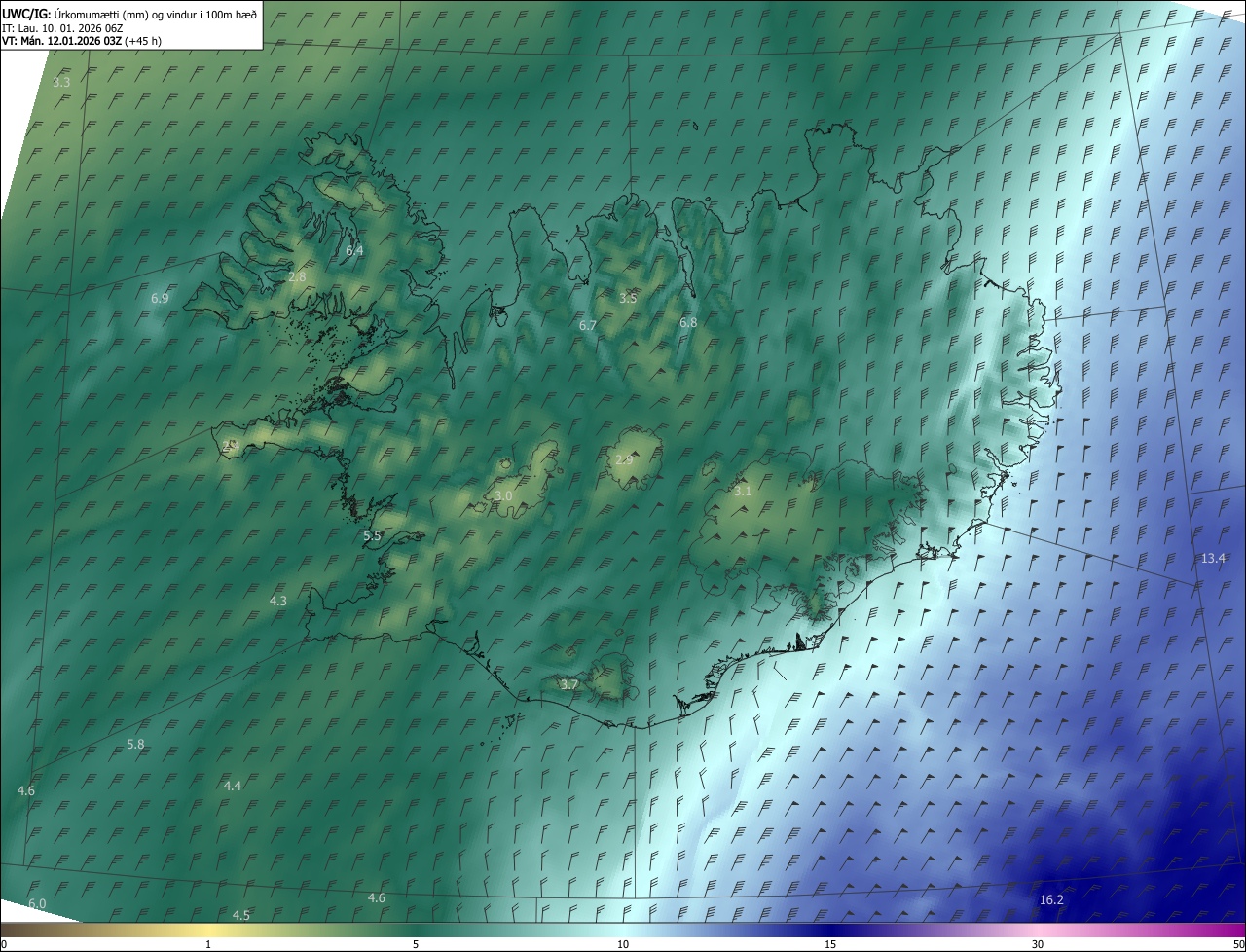Click the color scale tick label 15

[x=830, y=944]
